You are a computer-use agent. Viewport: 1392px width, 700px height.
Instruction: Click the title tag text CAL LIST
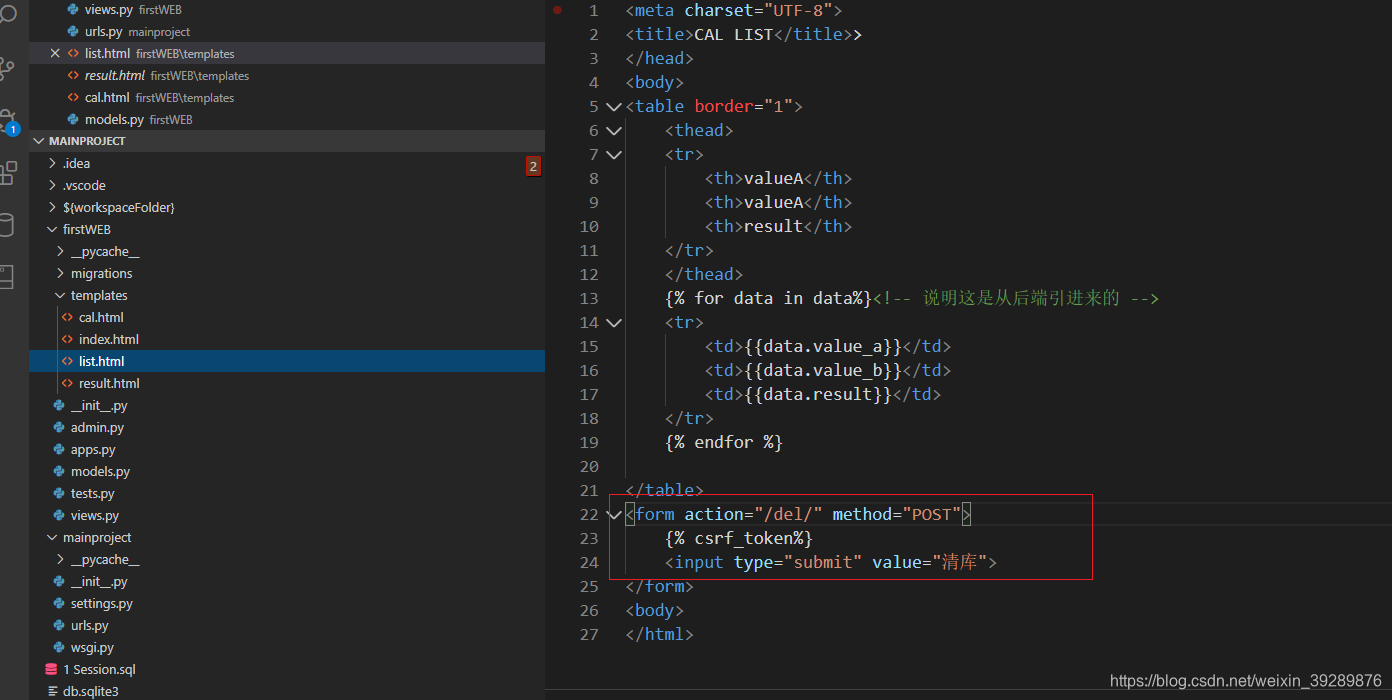pos(734,34)
